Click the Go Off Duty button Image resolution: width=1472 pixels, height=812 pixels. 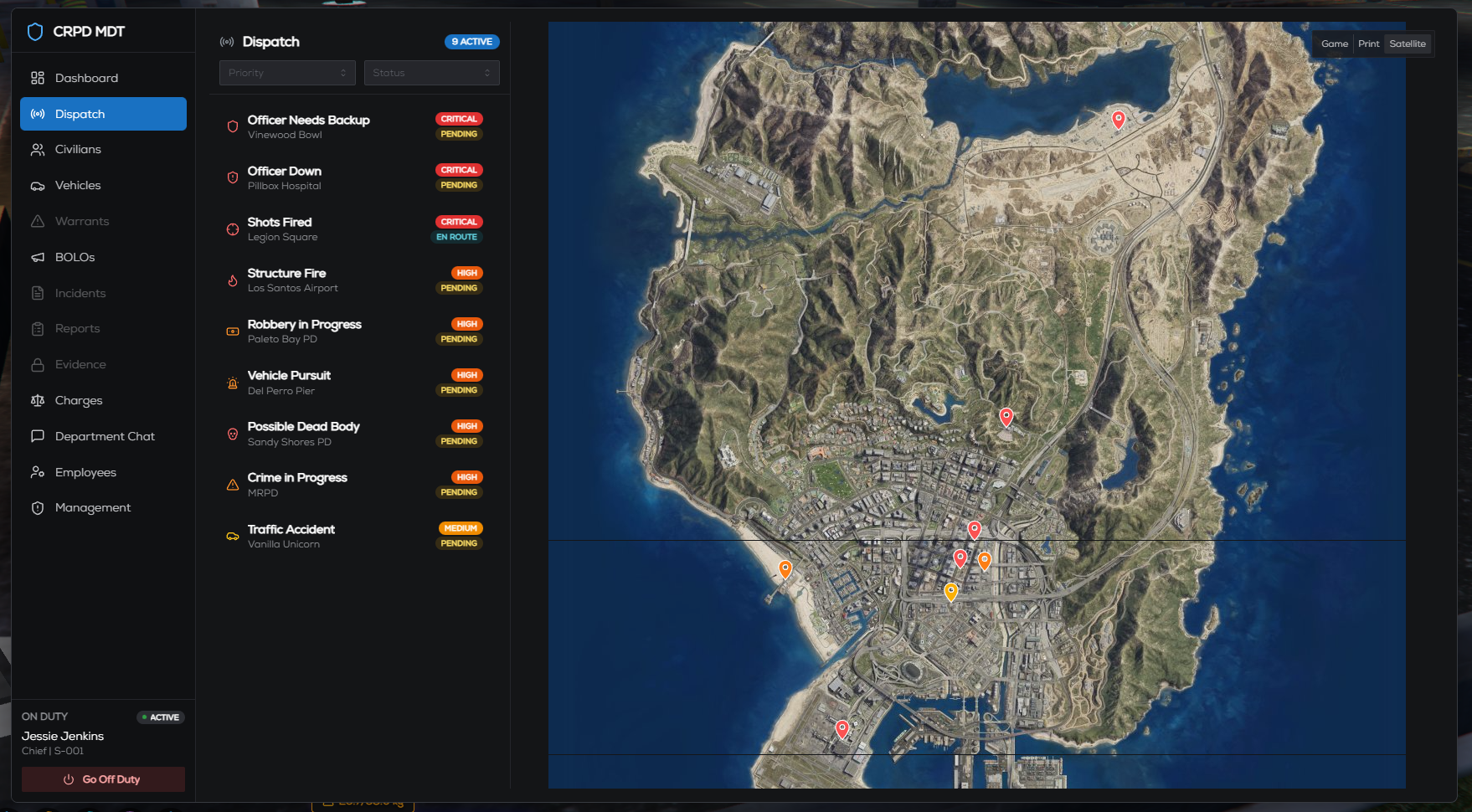click(103, 779)
